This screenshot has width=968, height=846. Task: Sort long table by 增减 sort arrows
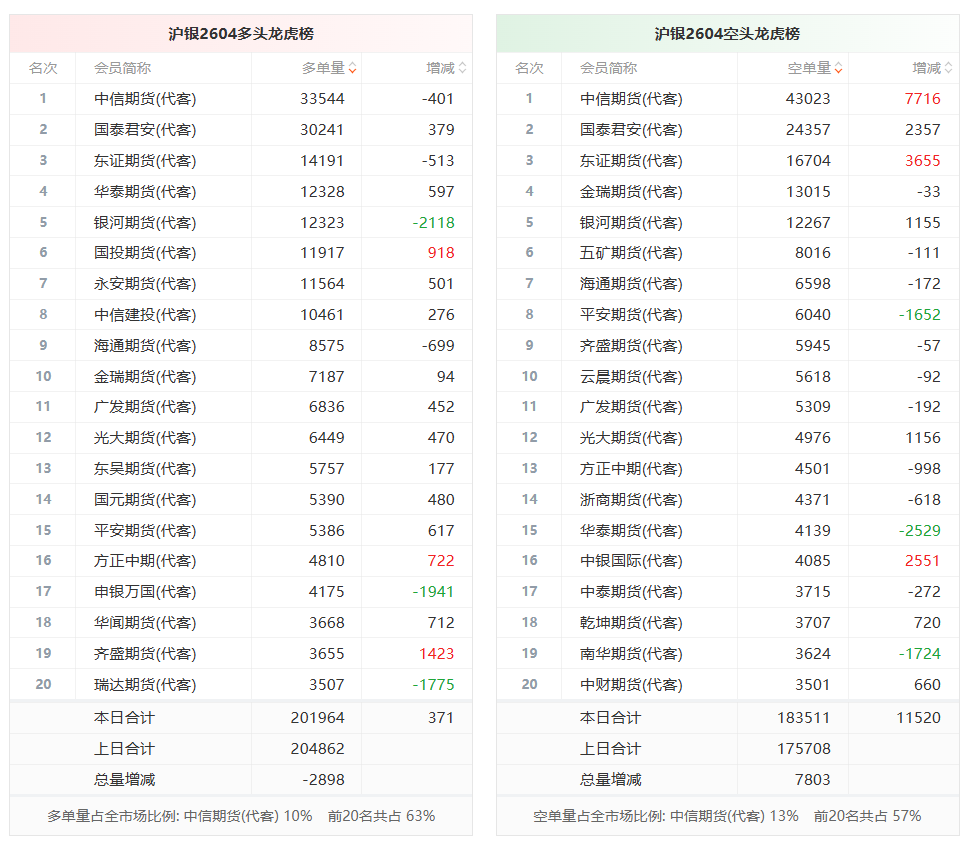tap(462, 68)
